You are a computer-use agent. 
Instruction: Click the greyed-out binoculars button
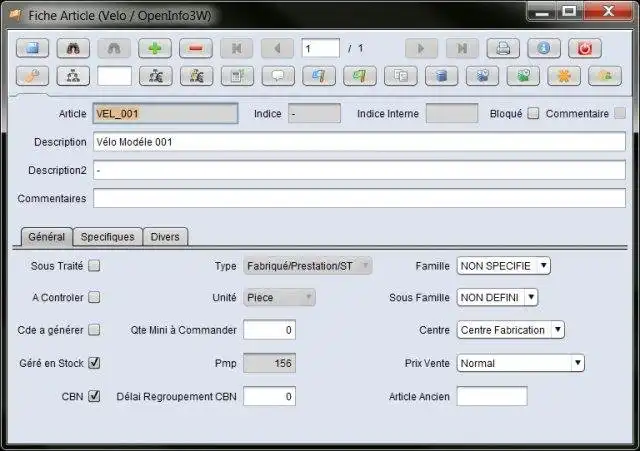pyautogui.click(x=114, y=48)
